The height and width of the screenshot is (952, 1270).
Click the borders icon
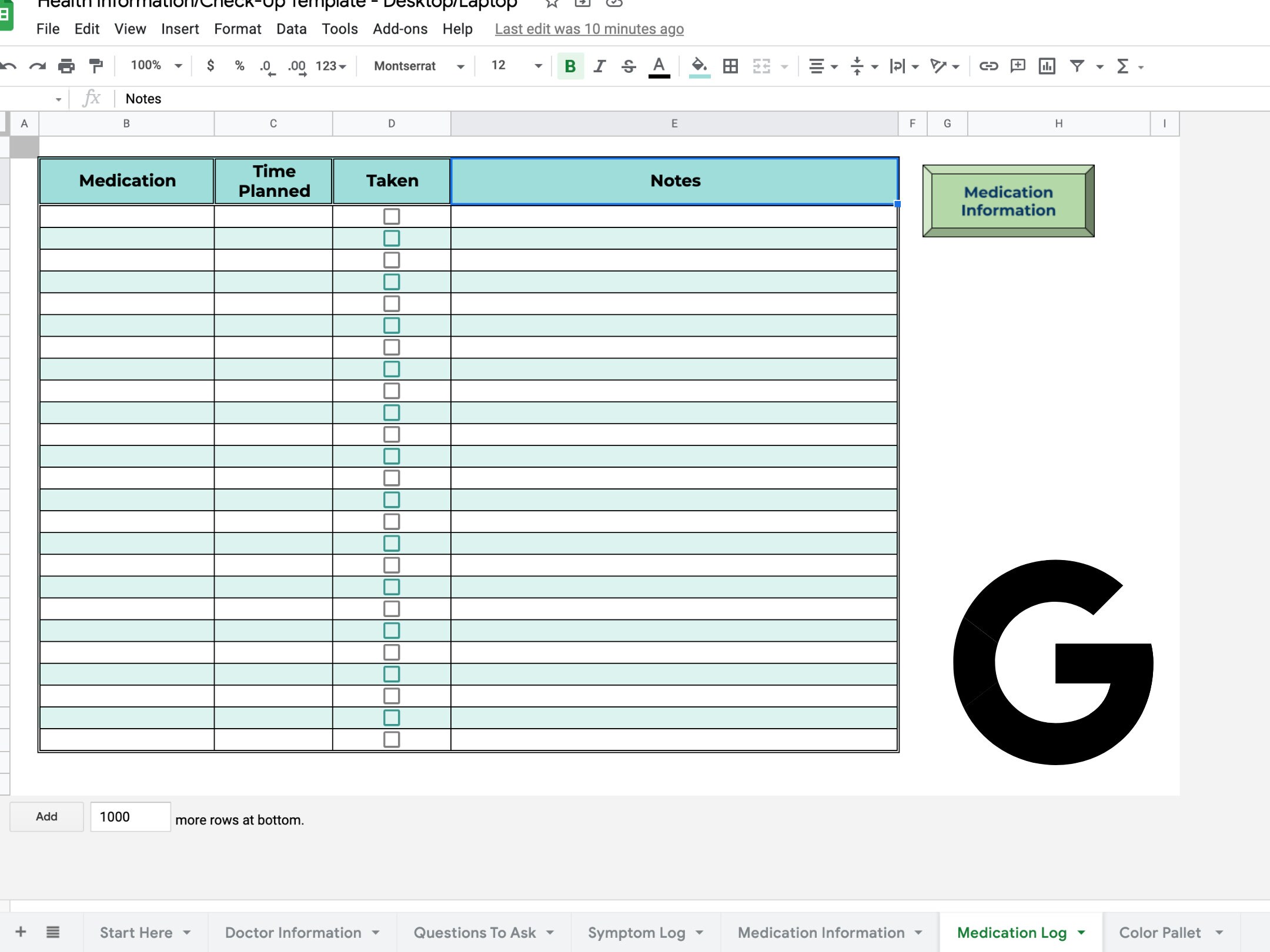(731, 66)
